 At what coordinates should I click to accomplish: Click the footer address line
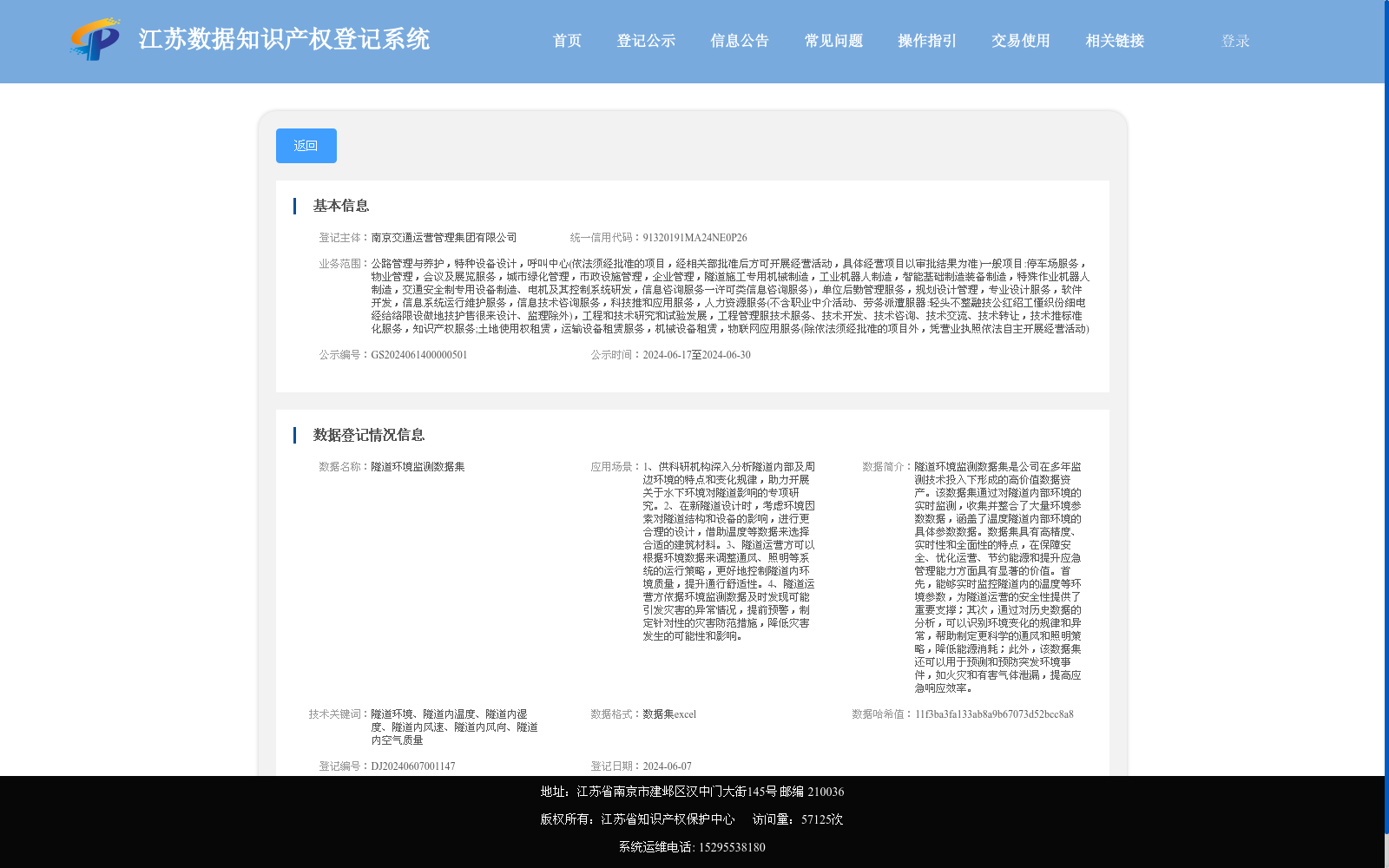click(x=692, y=792)
